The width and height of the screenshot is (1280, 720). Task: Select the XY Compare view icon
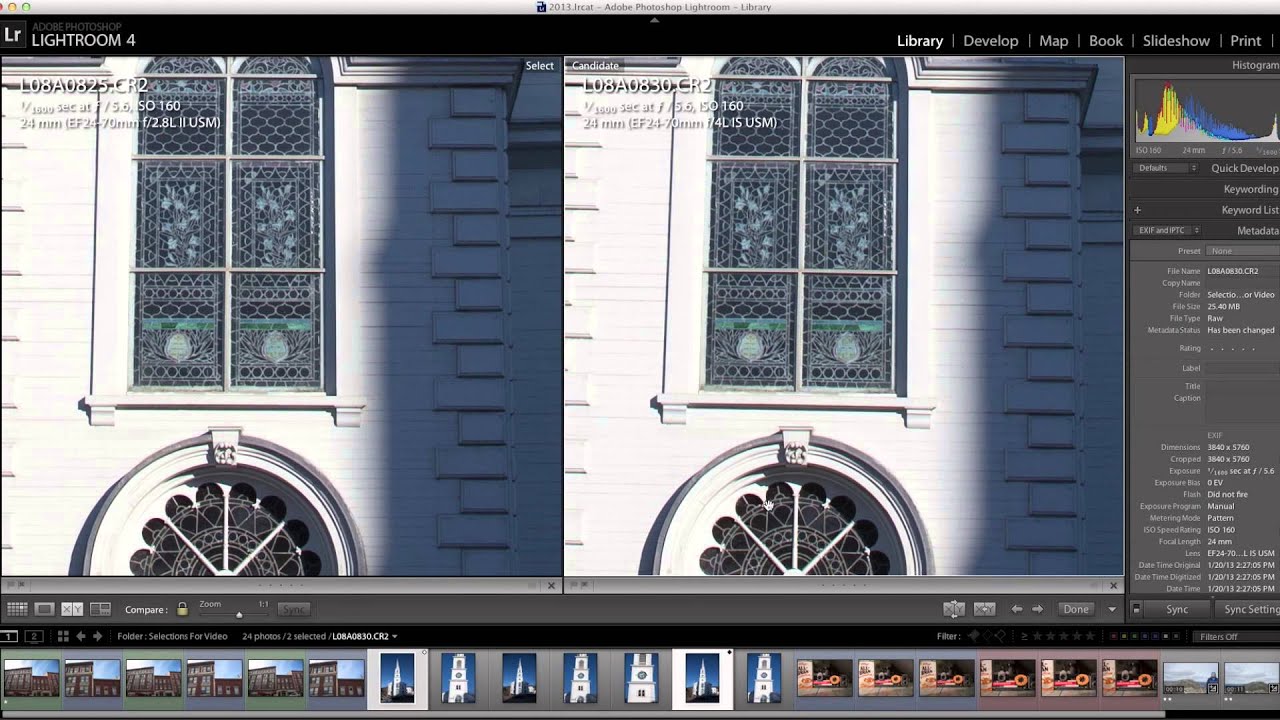(x=72, y=609)
